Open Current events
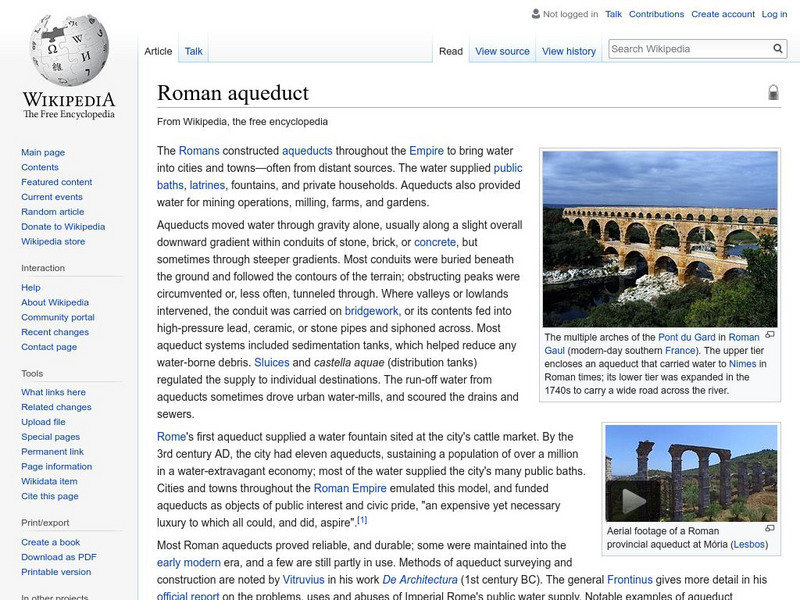 (x=52, y=196)
